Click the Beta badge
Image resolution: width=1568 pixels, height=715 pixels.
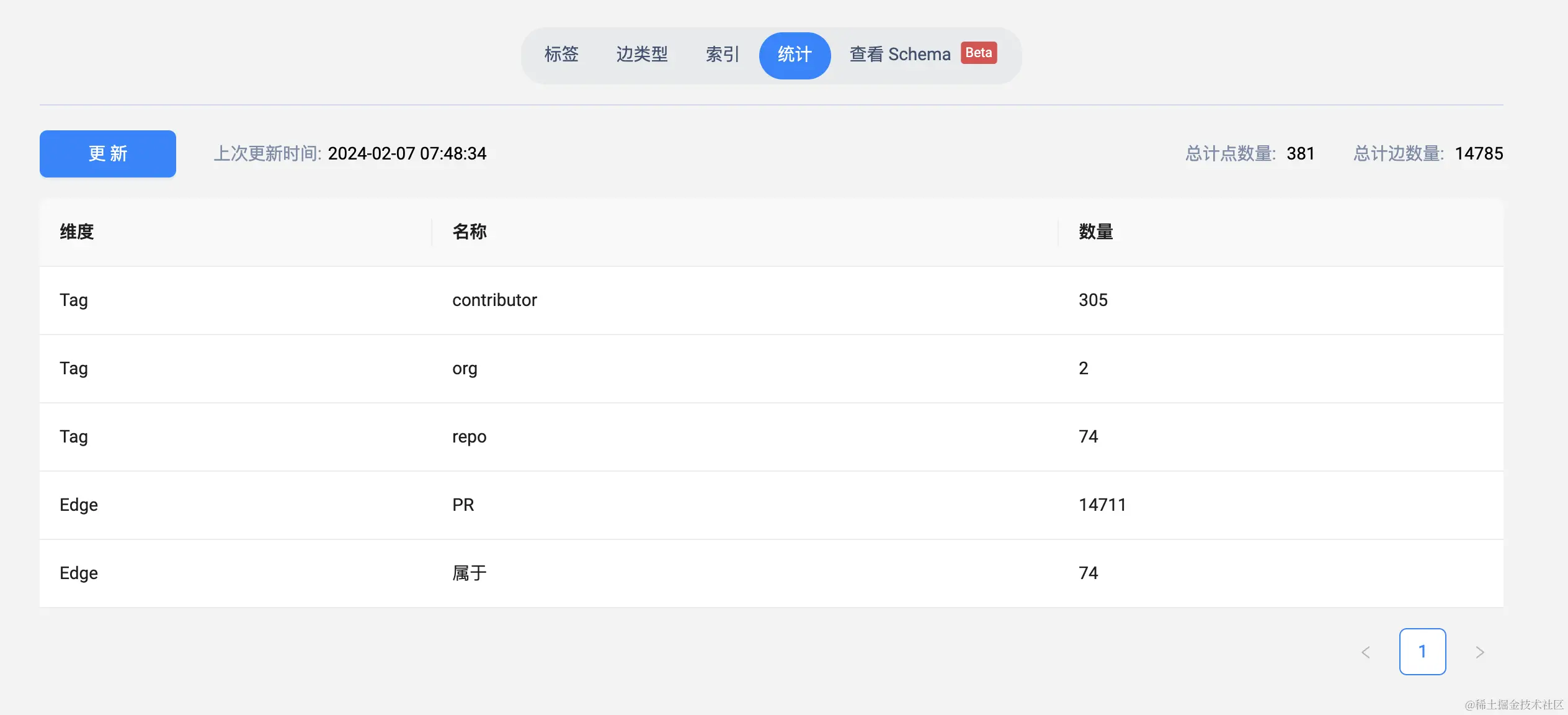click(x=978, y=53)
